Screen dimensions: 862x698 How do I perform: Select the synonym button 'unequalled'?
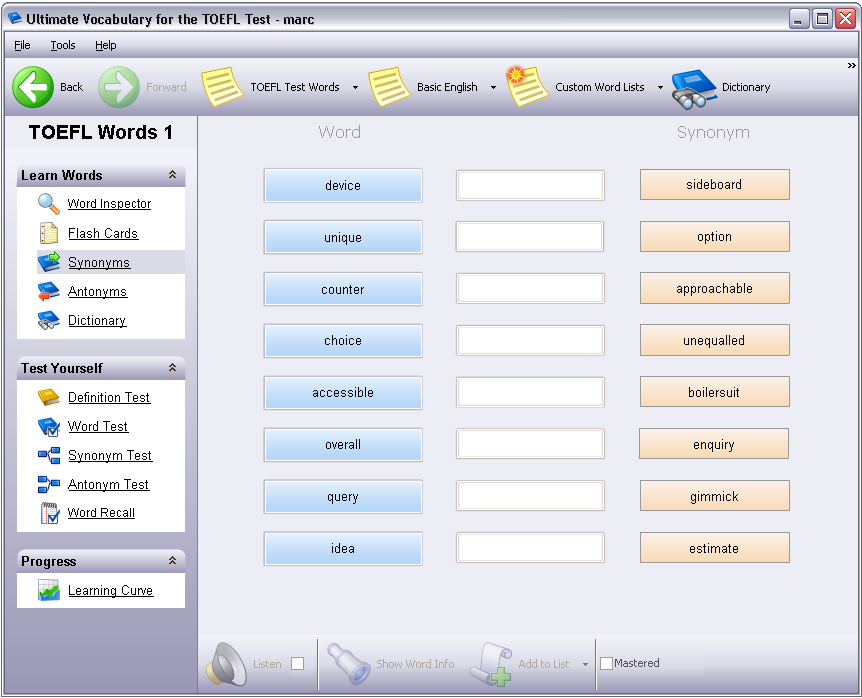[715, 340]
